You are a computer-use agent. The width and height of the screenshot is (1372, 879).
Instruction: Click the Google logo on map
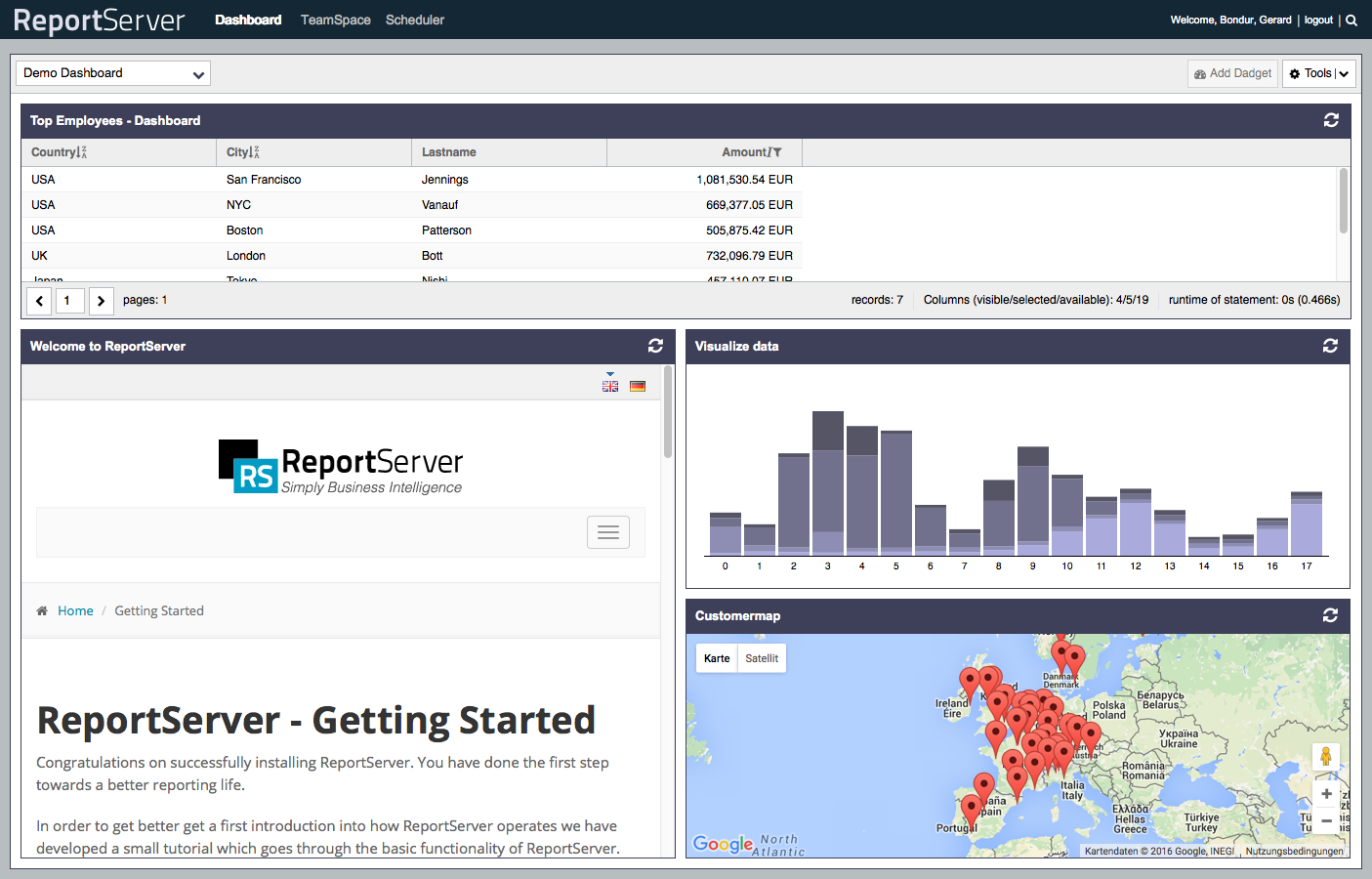point(723,844)
